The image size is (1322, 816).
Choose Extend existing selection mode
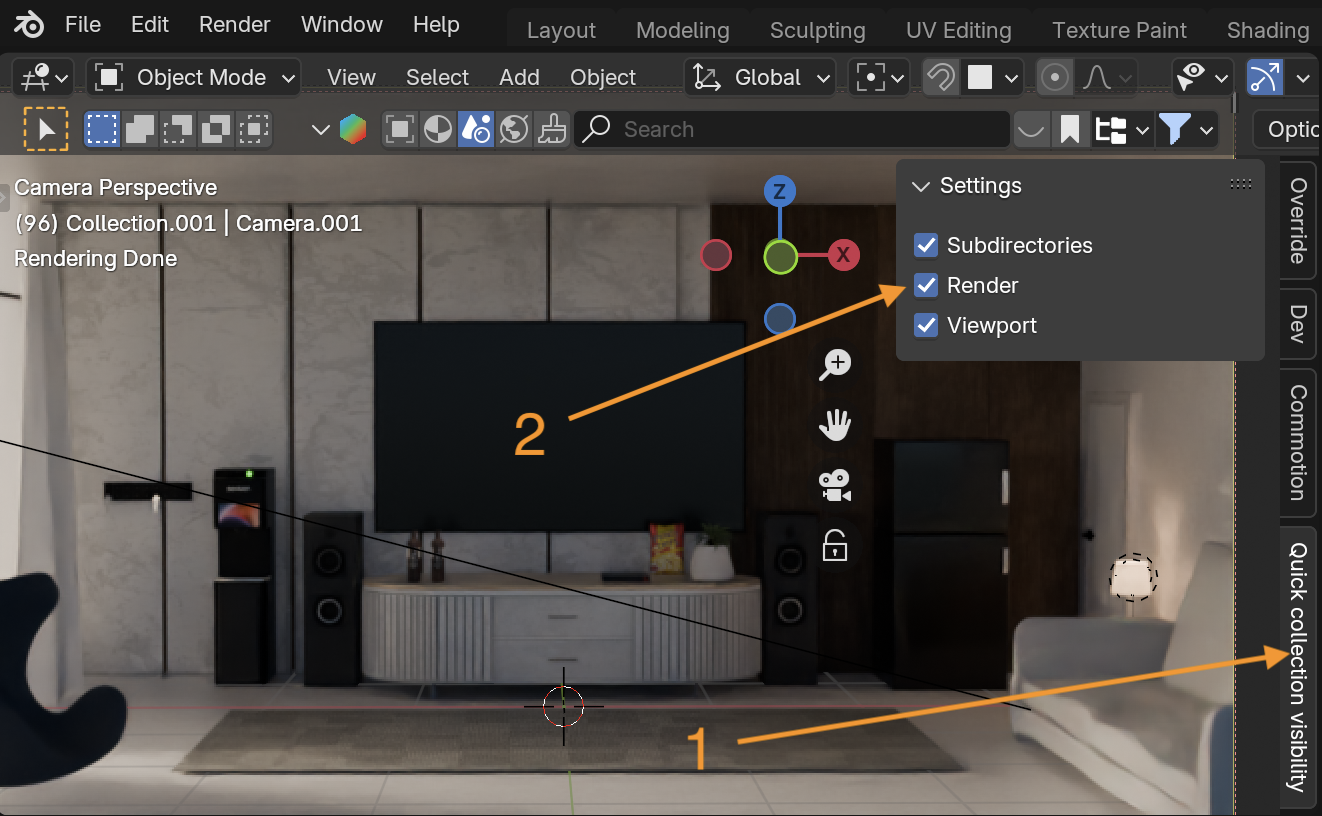point(140,129)
